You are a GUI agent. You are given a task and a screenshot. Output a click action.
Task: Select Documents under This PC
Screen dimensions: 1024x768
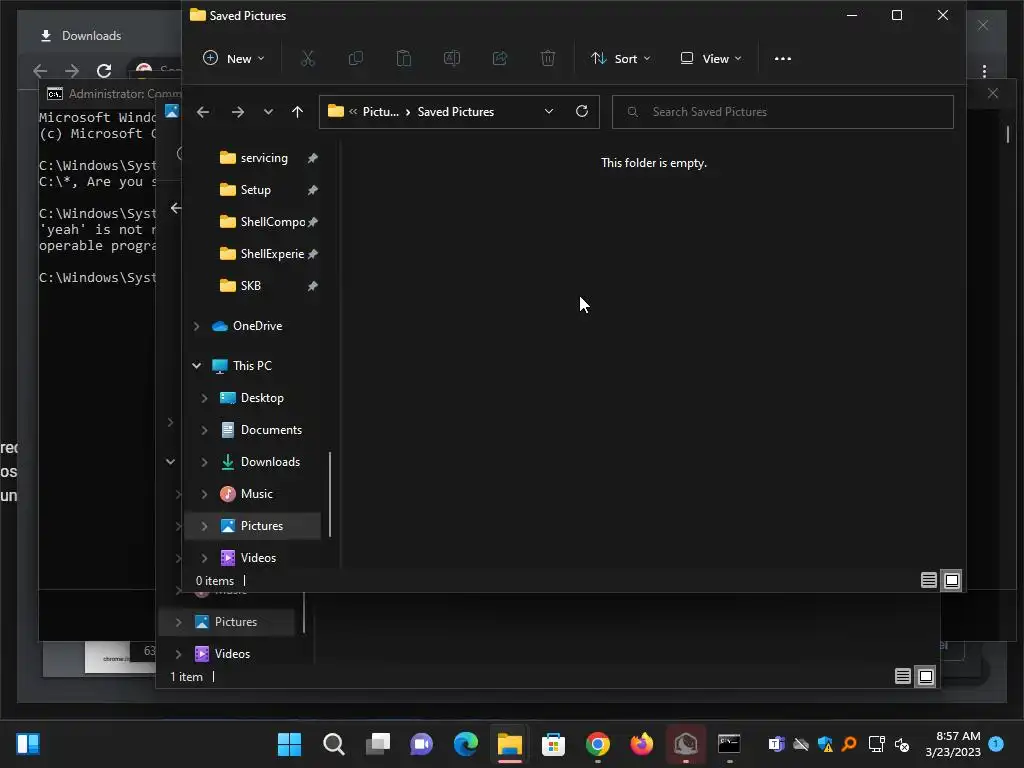271,430
